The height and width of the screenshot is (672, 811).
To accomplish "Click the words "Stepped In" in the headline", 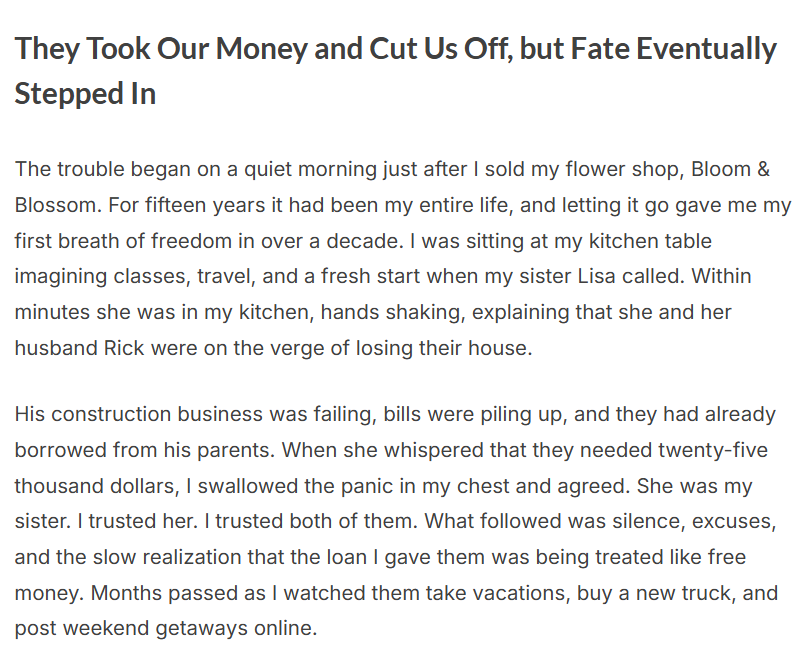I will 85,93.
